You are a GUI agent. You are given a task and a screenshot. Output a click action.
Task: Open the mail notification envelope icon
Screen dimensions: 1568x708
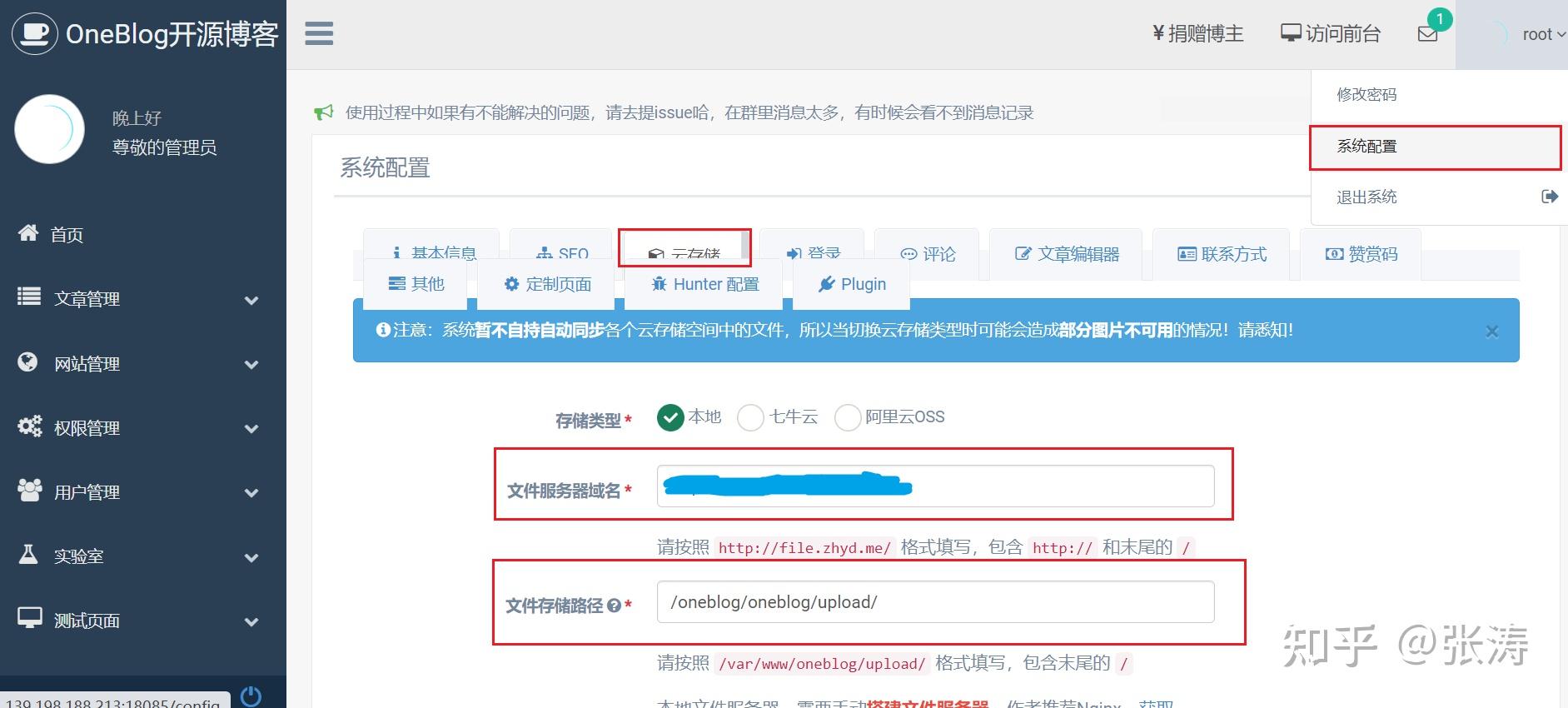[1427, 34]
